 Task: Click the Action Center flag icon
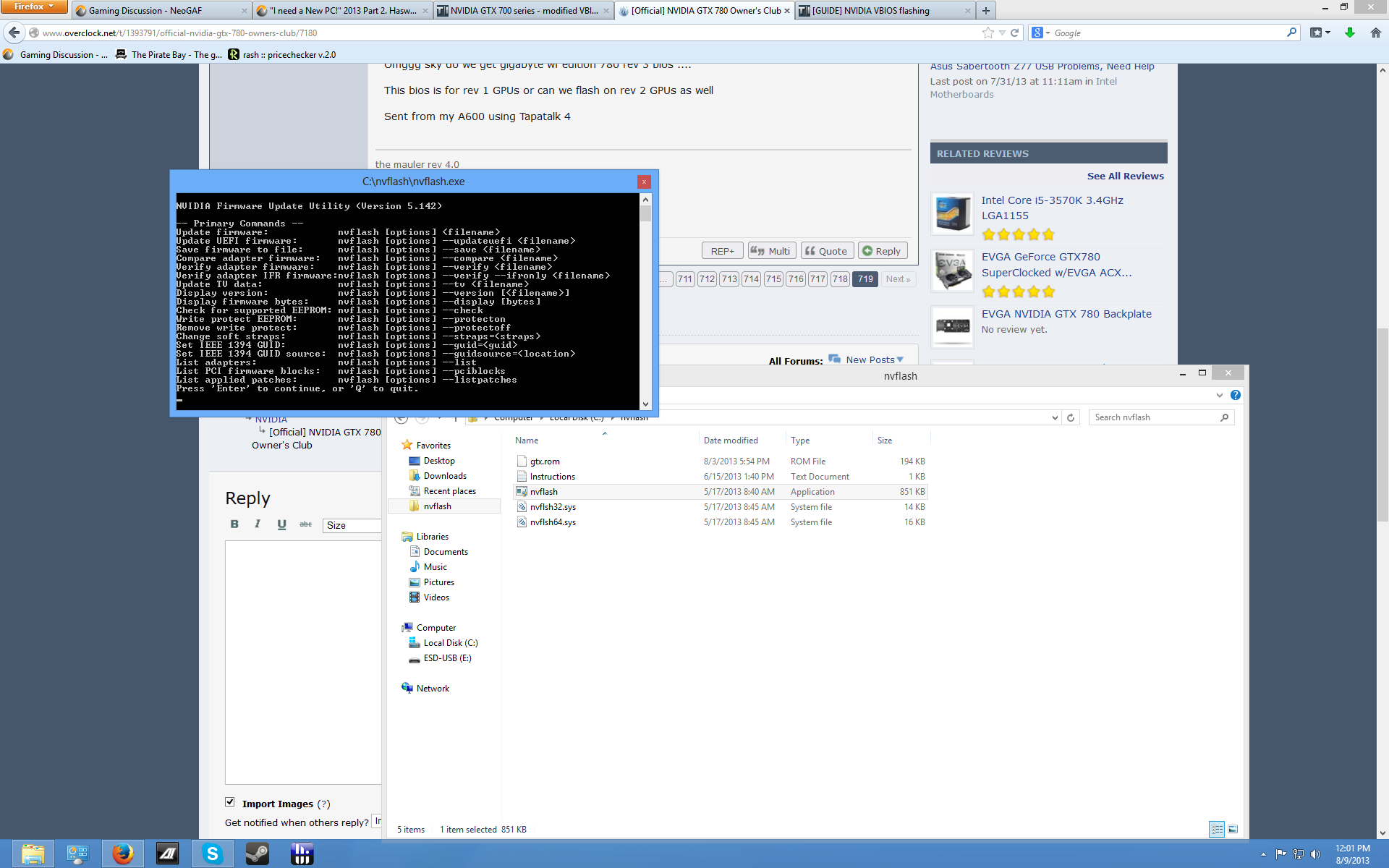click(x=1280, y=854)
